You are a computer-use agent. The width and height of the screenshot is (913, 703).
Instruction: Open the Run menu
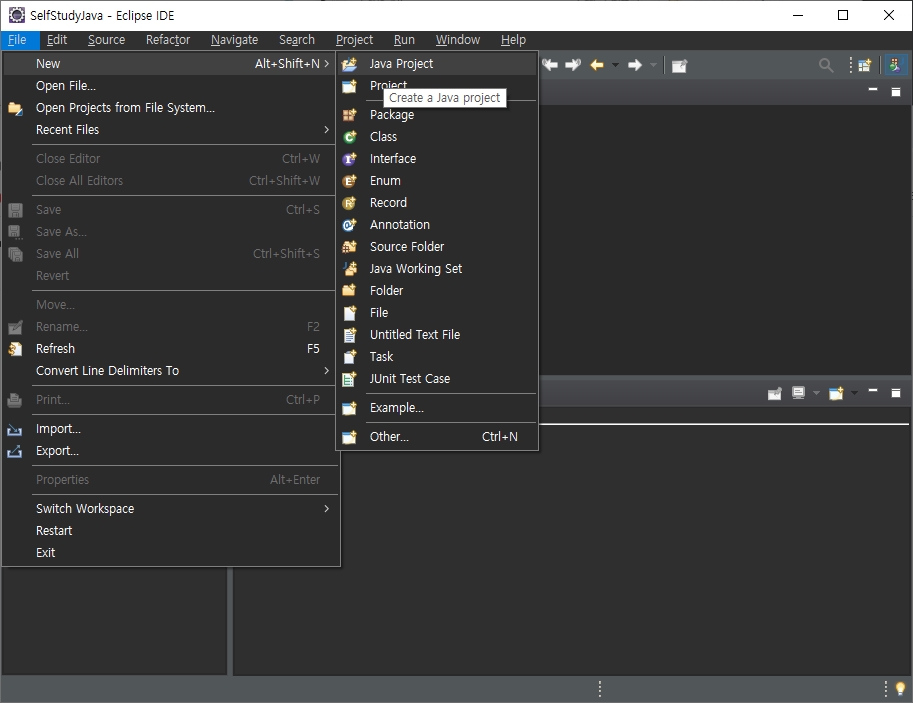point(404,40)
